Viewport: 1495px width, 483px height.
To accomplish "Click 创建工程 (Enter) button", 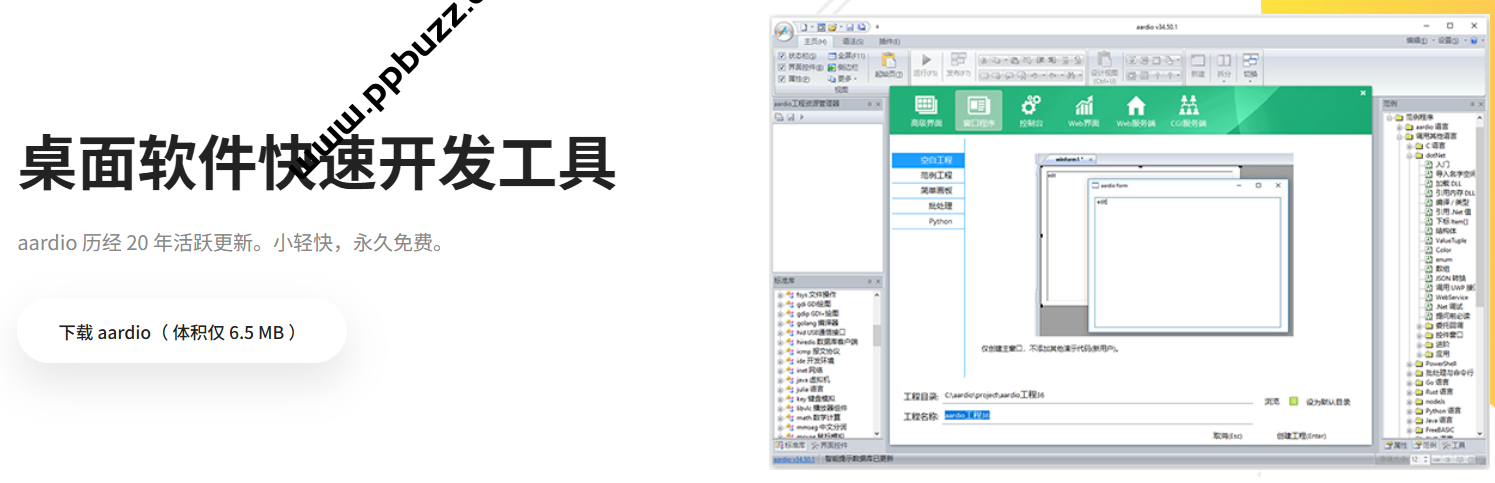I will [1300, 436].
